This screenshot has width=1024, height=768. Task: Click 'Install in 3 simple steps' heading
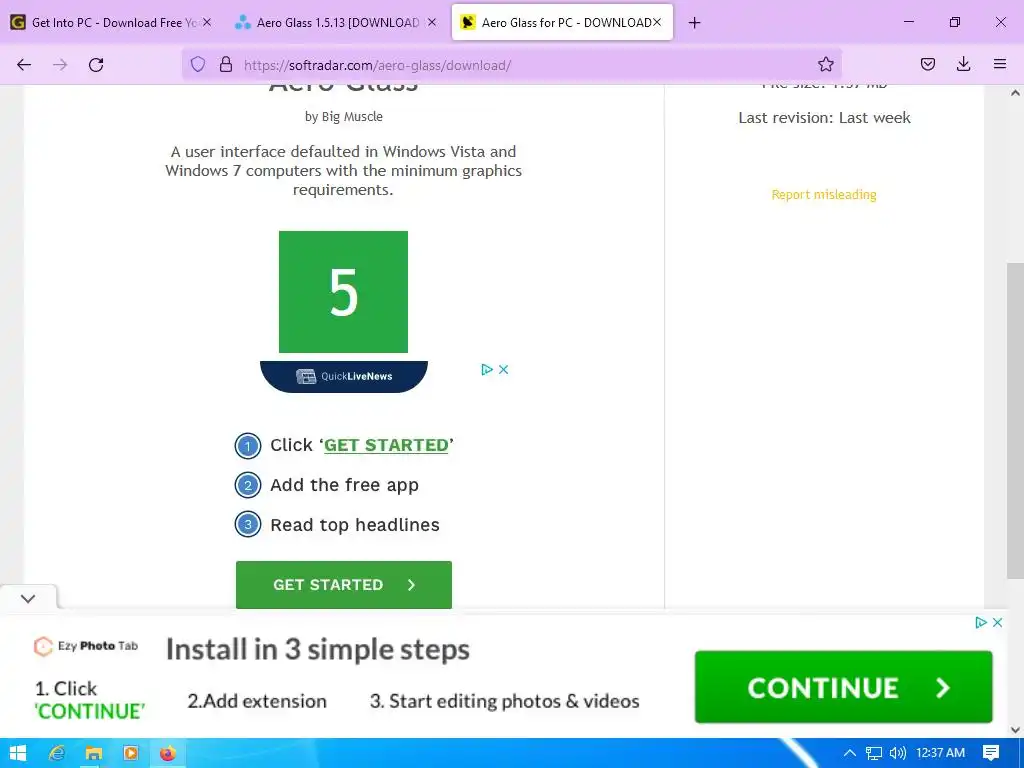click(x=318, y=650)
